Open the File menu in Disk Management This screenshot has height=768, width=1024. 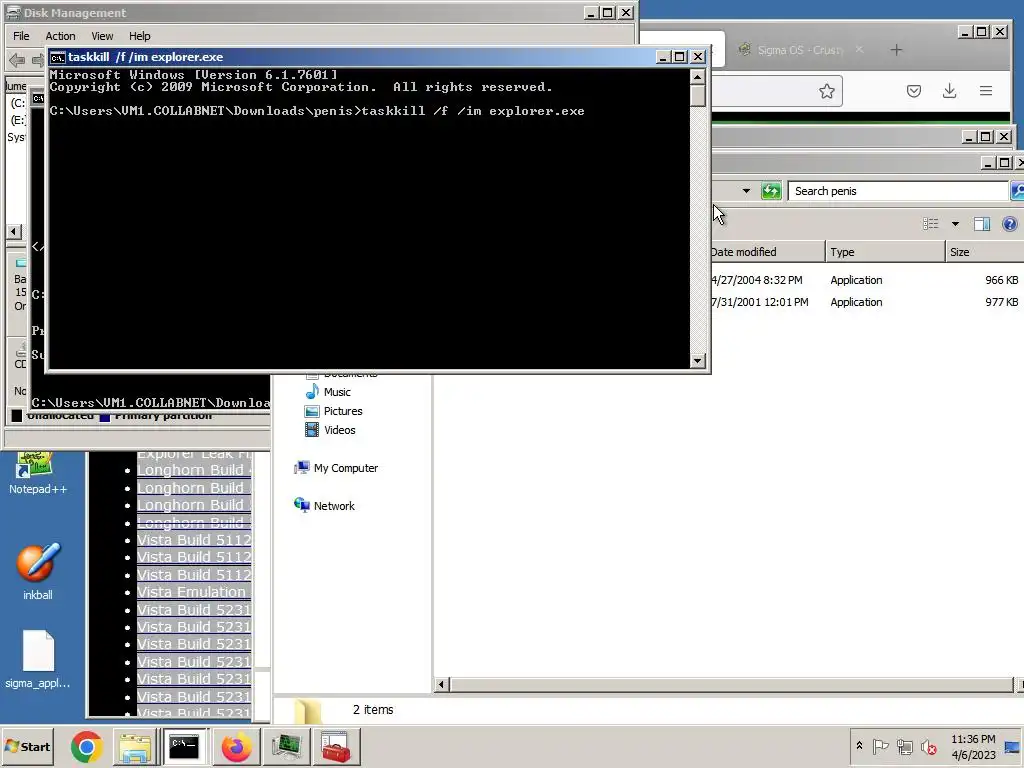point(21,36)
